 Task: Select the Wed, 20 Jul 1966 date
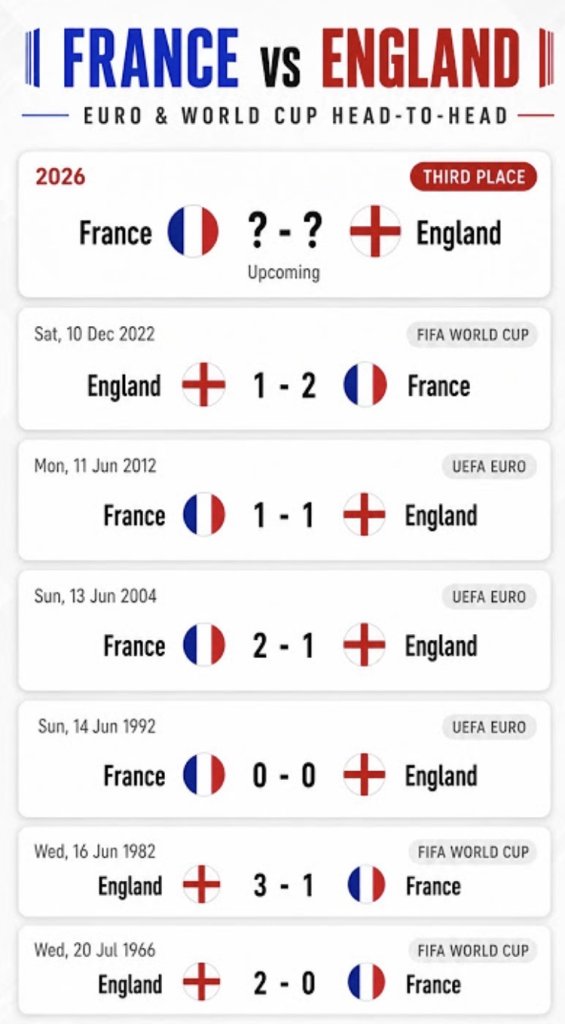(95, 949)
